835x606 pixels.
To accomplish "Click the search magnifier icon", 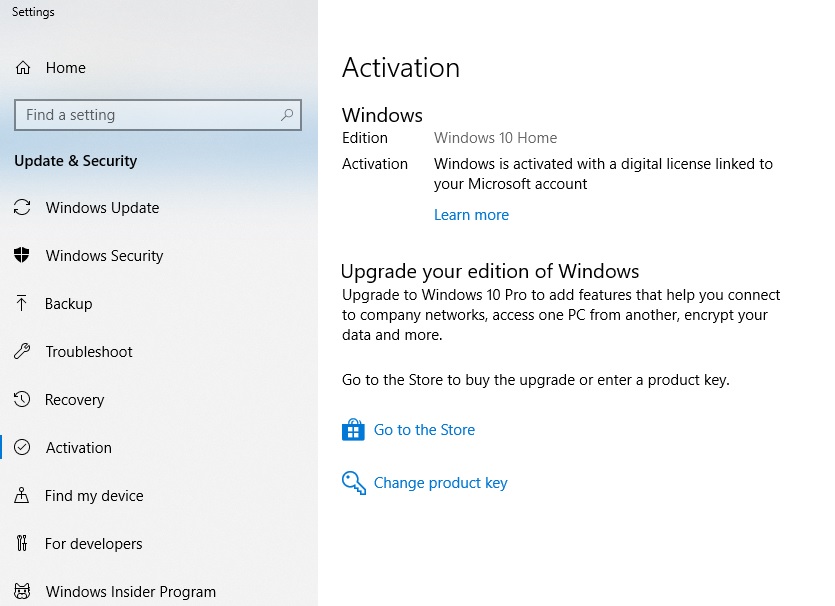I will 287,114.
